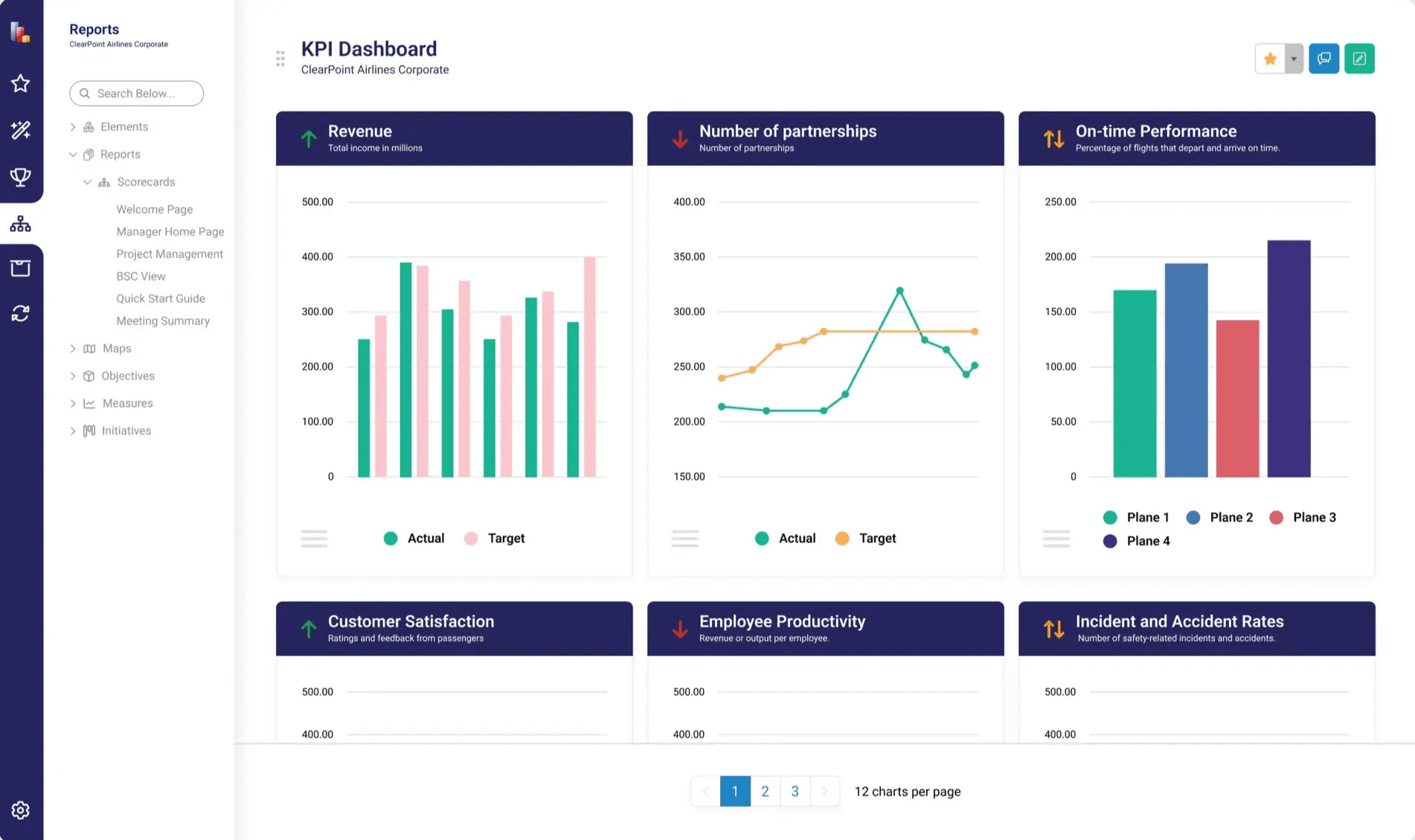Toggle favorite star for KPI Dashboard

click(x=1270, y=58)
